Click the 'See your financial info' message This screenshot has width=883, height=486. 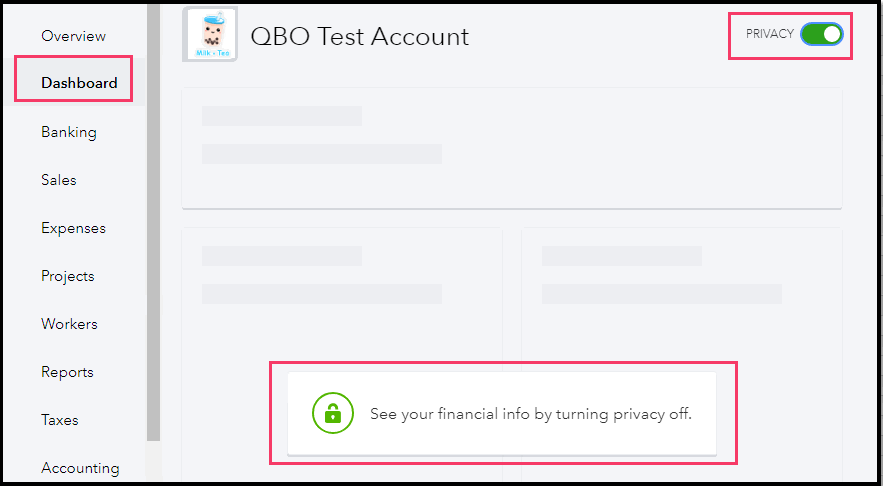(530, 413)
